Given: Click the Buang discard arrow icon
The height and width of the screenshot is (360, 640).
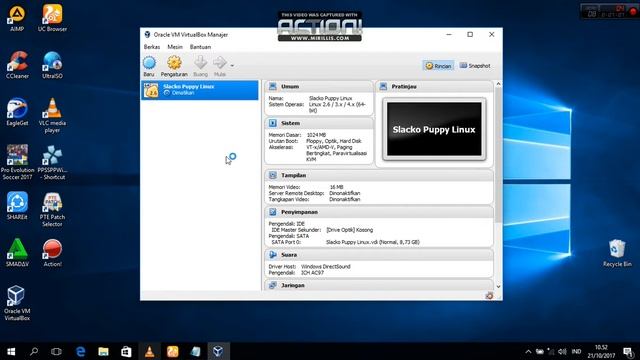Looking at the screenshot, I should coord(200,62).
